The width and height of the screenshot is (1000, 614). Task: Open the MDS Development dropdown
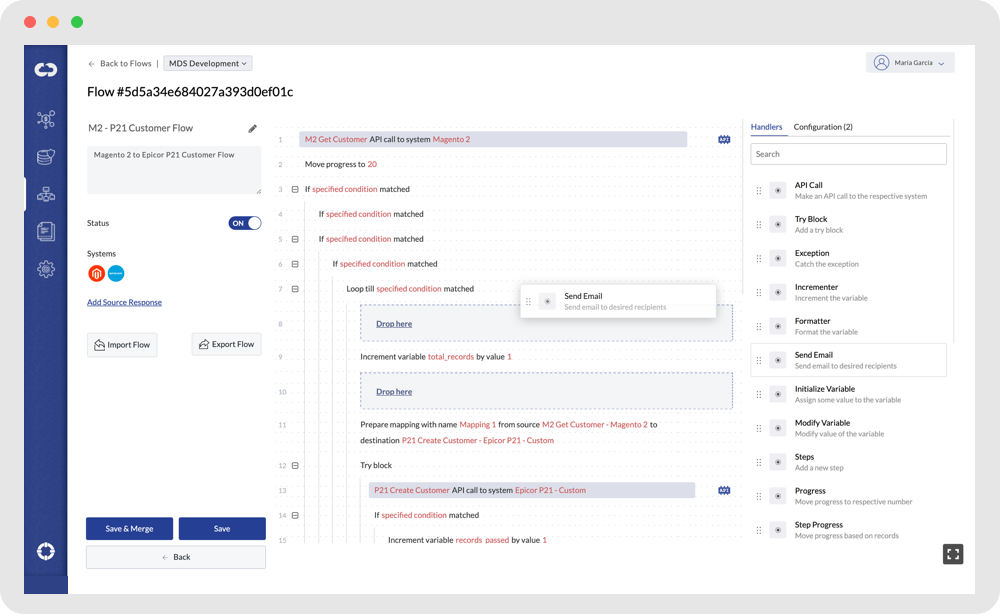pos(208,63)
